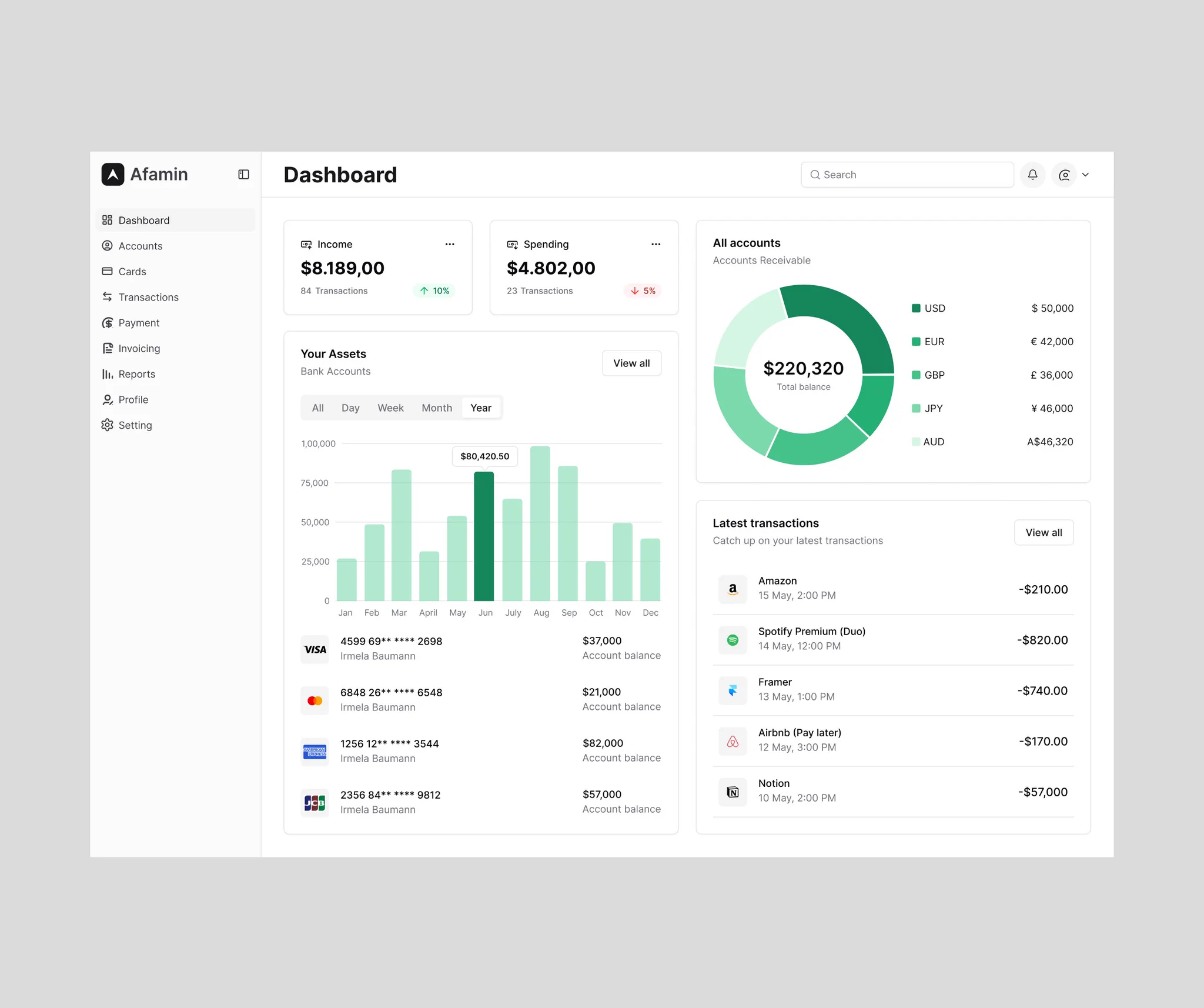Screen dimensions: 1204x1008
Task: Click the 5% spending decrease badge
Action: (x=643, y=291)
